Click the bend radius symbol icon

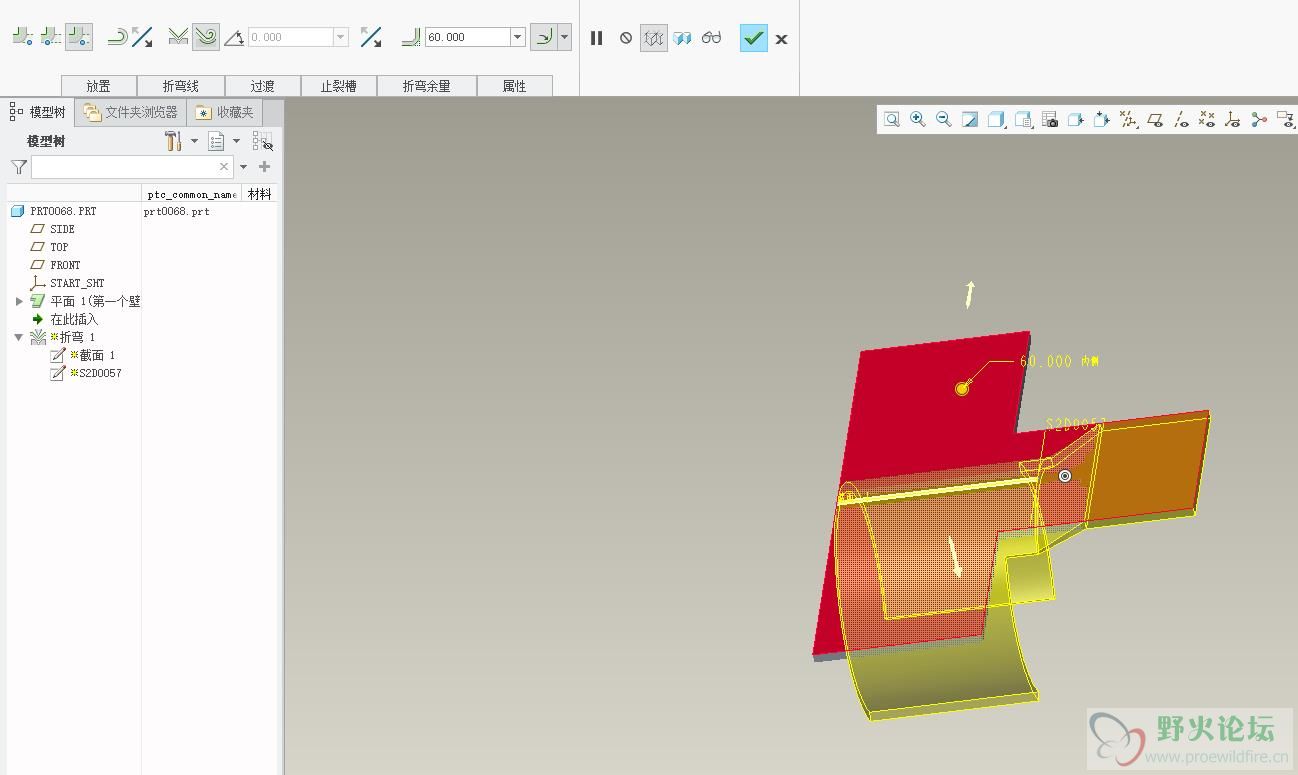411,38
